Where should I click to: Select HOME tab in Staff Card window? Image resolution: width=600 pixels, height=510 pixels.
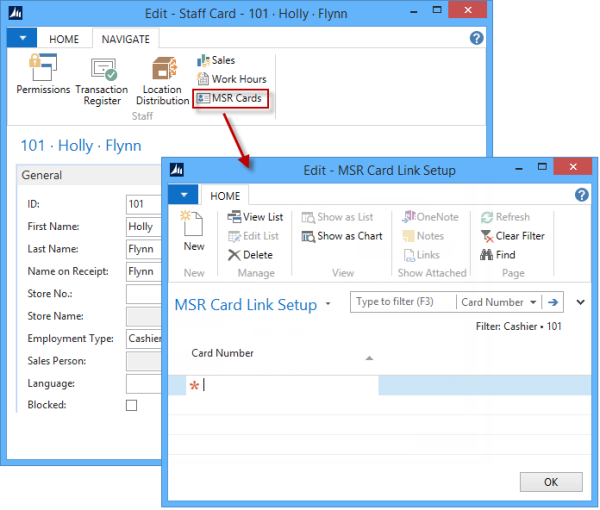click(64, 39)
